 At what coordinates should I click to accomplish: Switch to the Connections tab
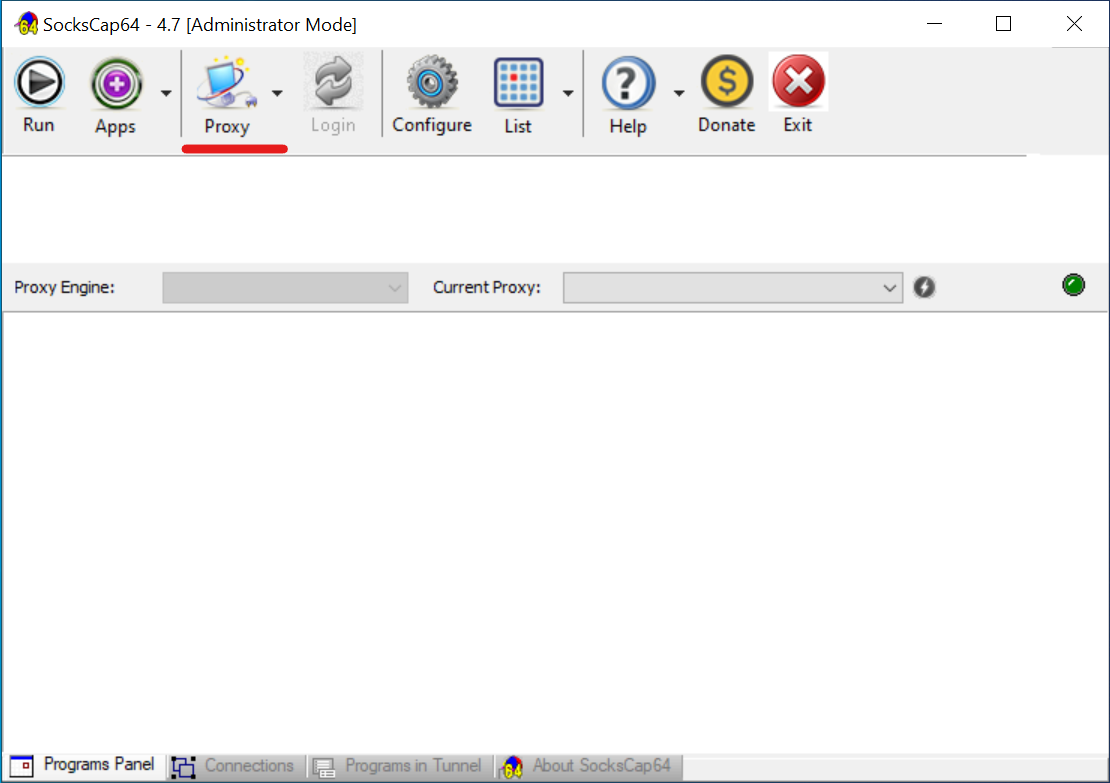pos(236,766)
